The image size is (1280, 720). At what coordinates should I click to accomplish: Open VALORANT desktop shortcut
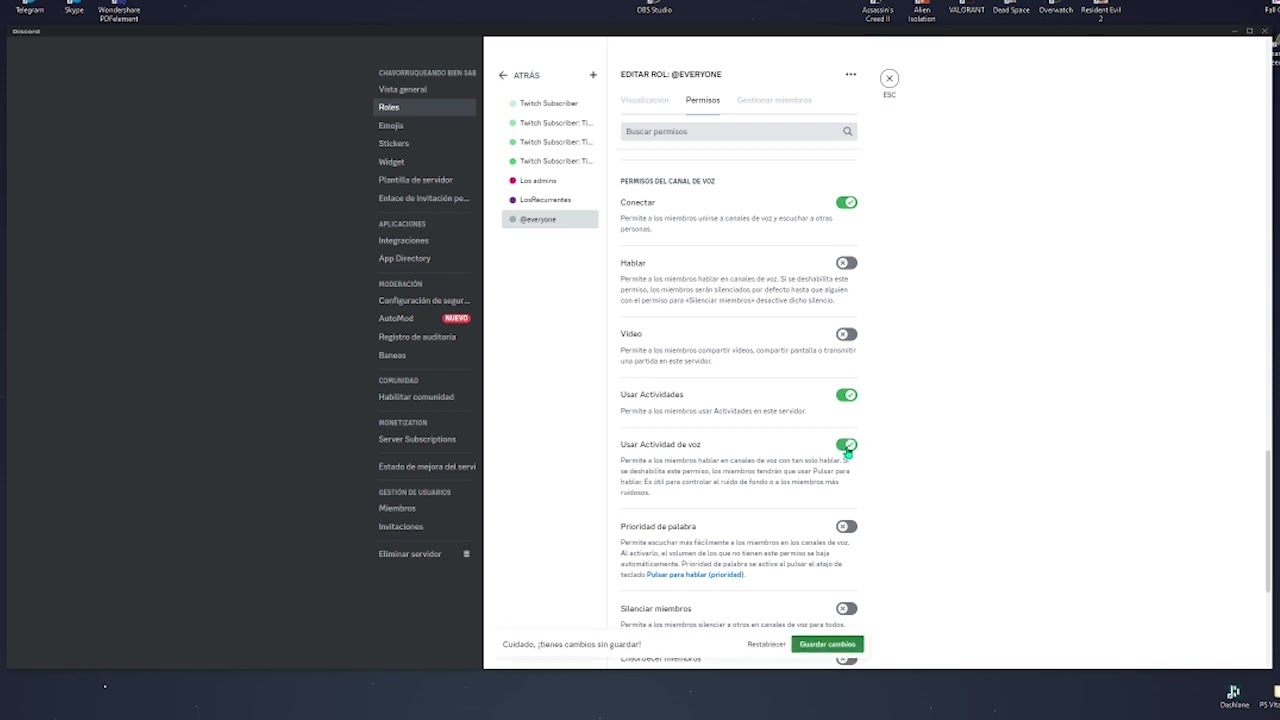pos(966,7)
